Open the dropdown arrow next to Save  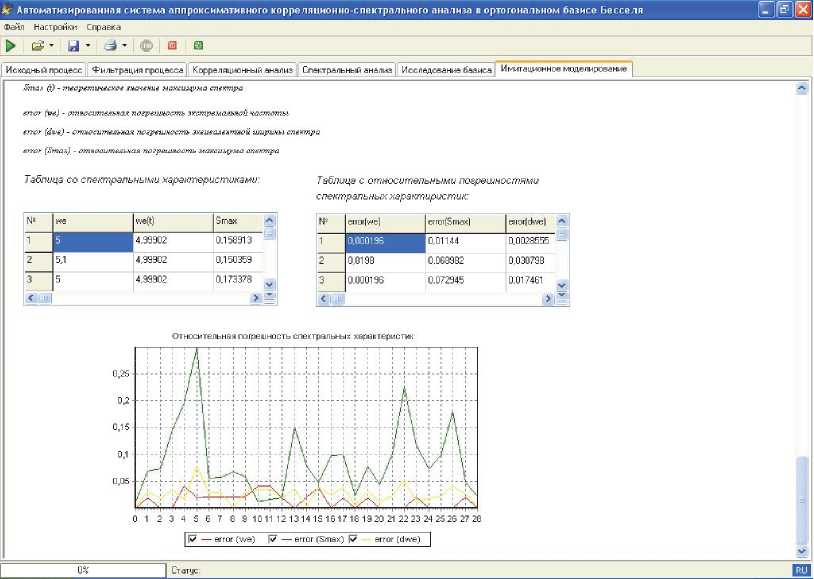coord(87,46)
